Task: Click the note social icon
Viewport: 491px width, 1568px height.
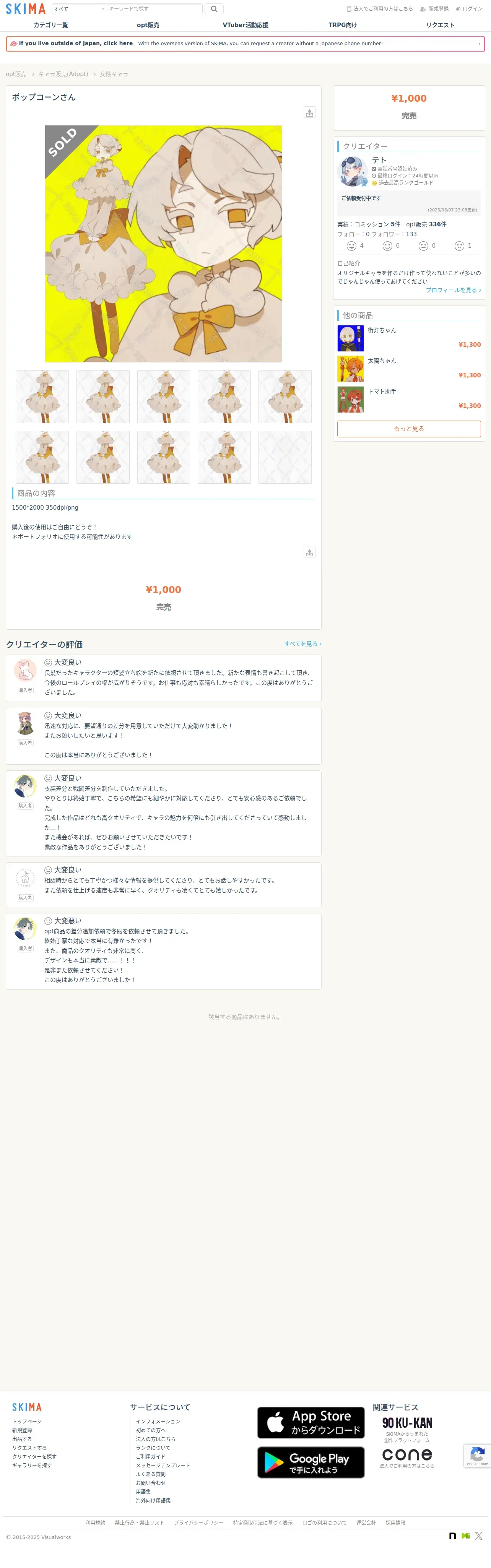Action: click(x=453, y=1536)
